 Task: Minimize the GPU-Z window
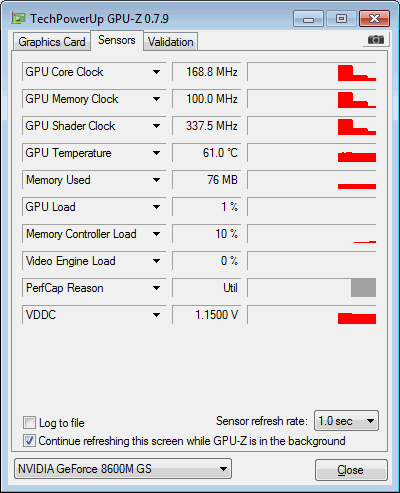tap(308, 19)
